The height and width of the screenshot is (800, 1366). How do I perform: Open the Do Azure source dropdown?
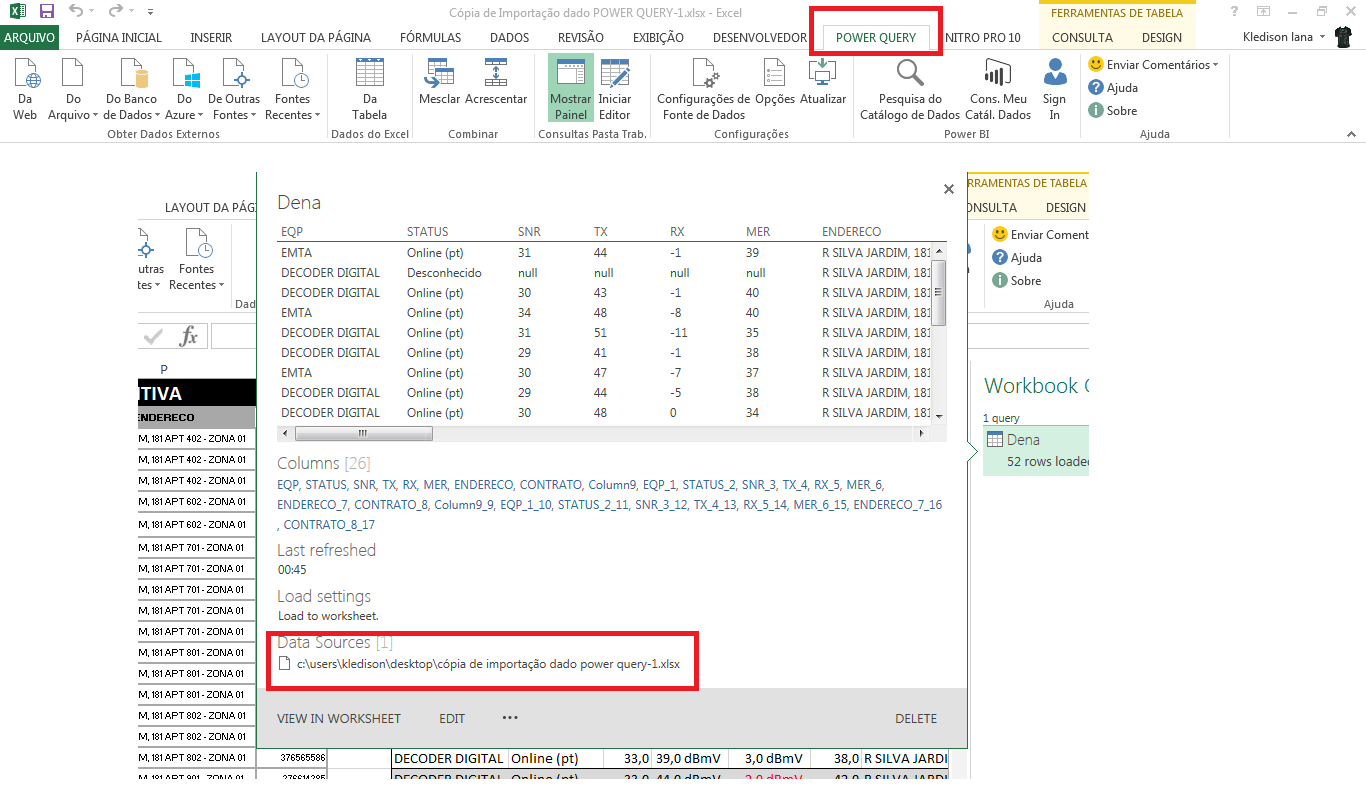pos(185,90)
